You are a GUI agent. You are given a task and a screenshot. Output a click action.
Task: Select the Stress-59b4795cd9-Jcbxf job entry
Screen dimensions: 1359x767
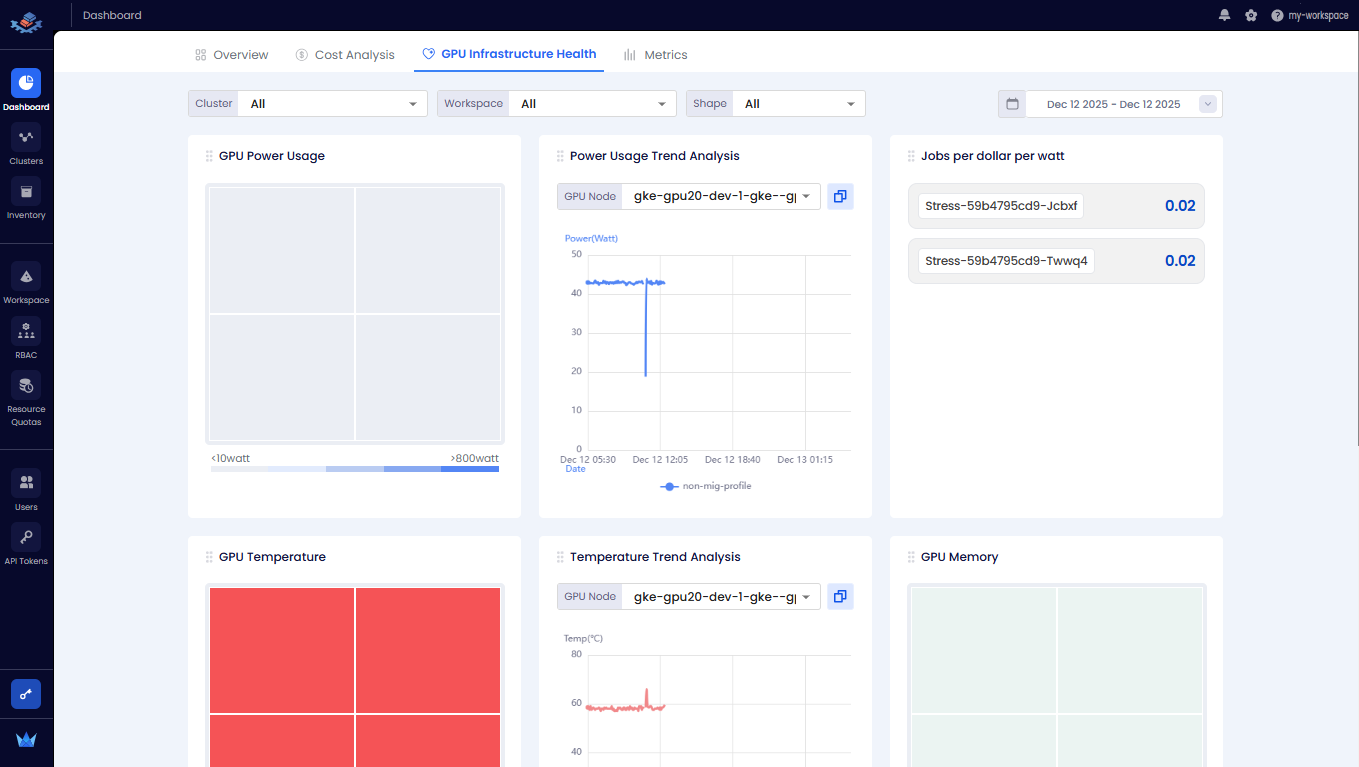(1000, 205)
